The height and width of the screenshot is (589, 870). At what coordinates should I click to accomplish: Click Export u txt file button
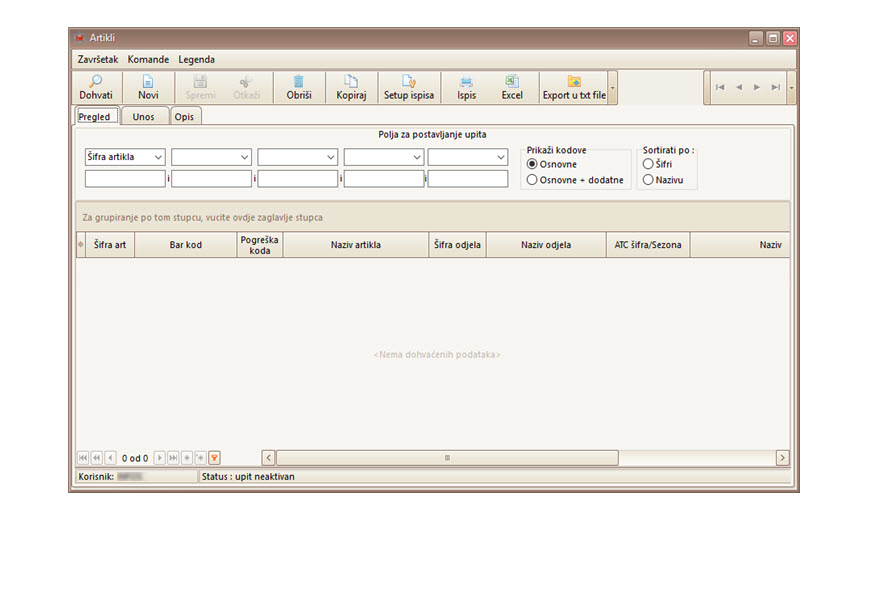574,88
